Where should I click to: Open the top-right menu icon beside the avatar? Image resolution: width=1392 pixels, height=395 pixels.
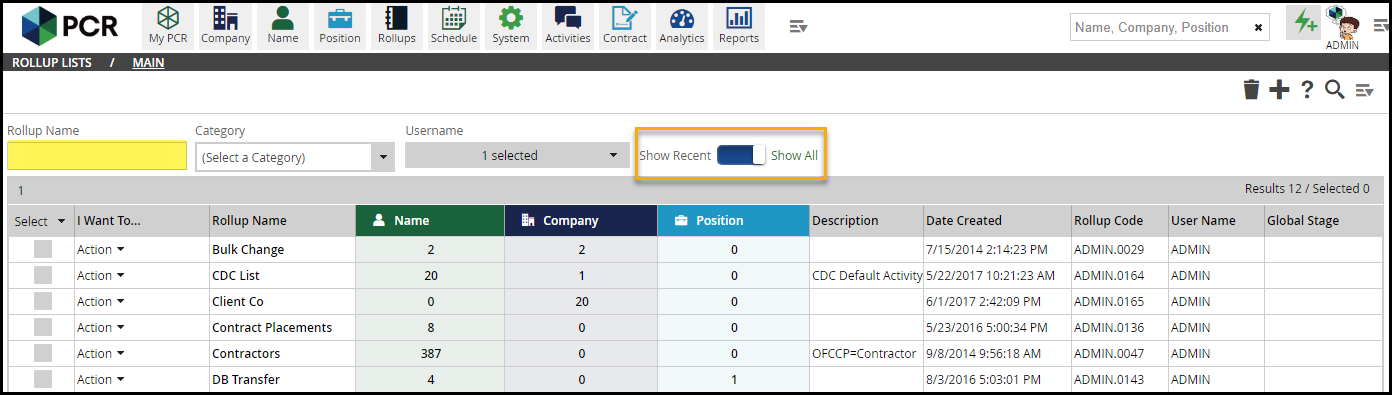(1380, 27)
